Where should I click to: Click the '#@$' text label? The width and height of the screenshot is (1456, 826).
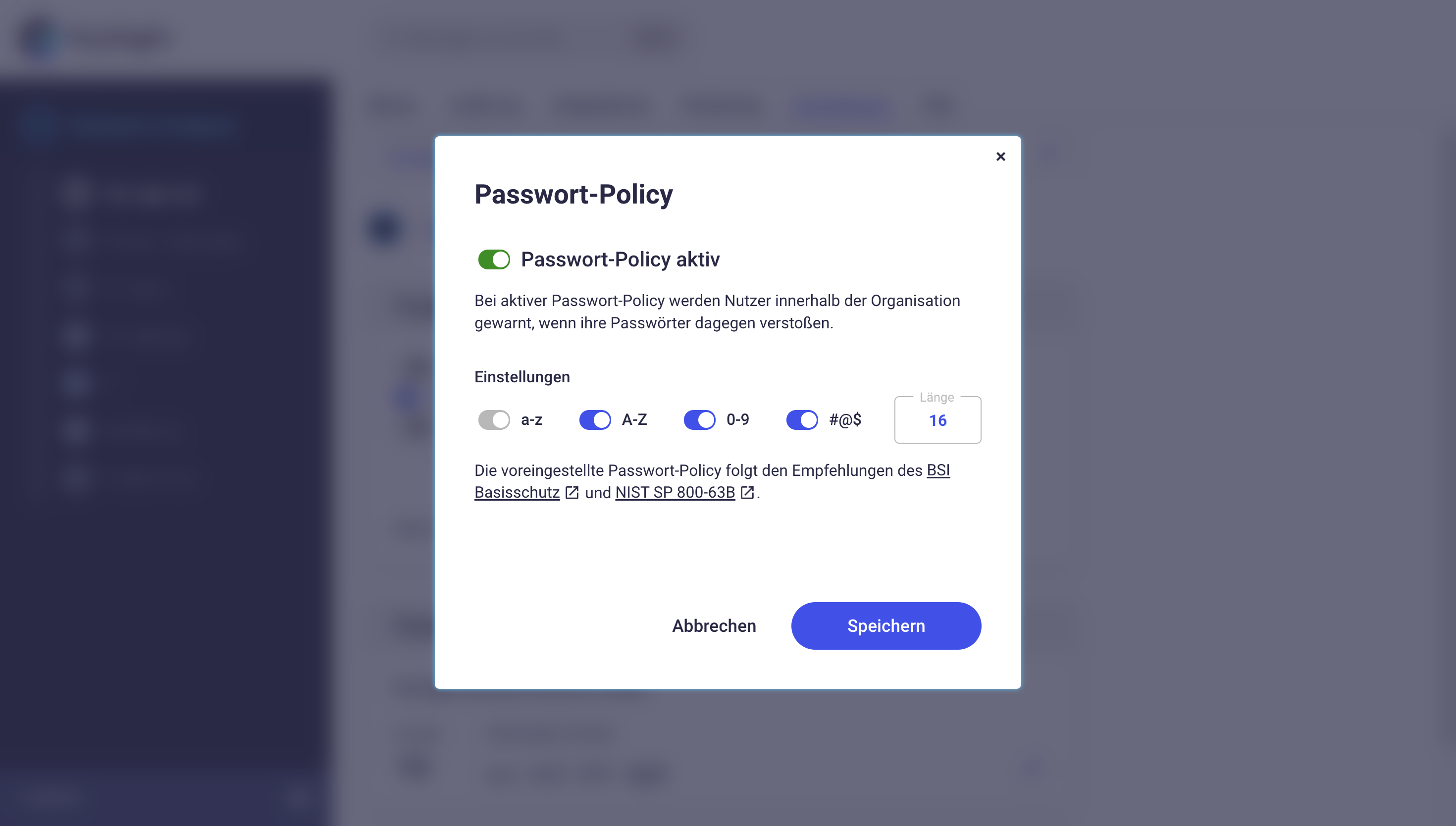(844, 420)
